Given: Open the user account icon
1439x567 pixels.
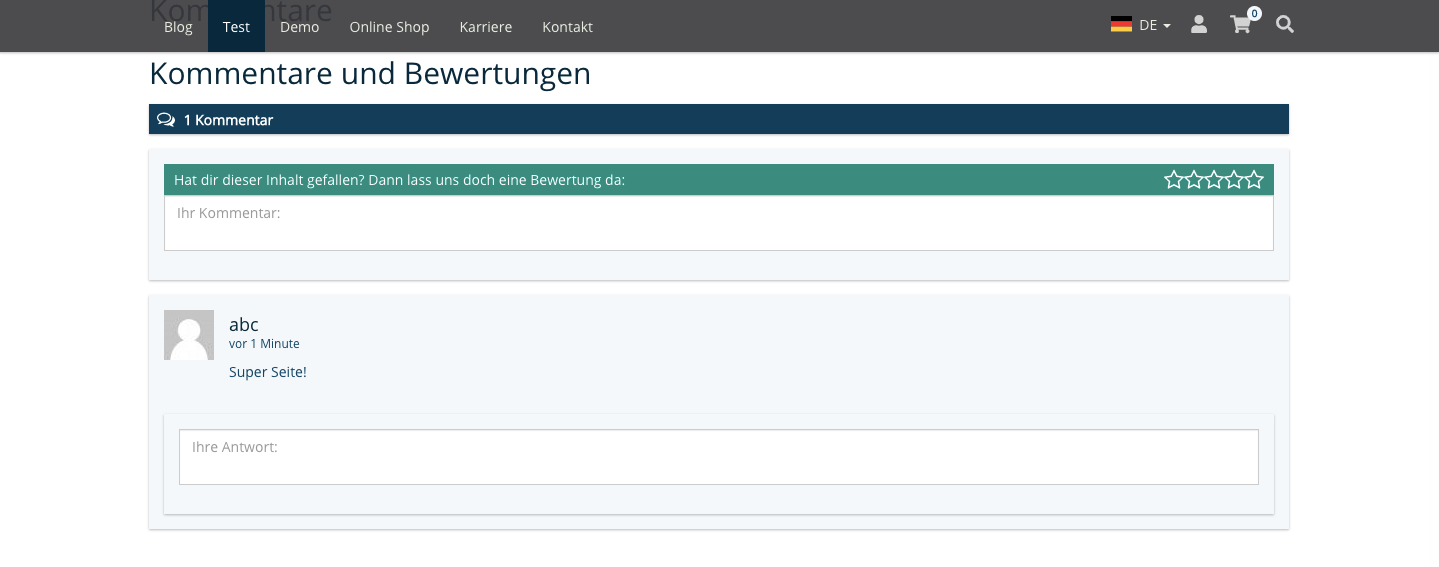Looking at the screenshot, I should tap(1199, 25).
